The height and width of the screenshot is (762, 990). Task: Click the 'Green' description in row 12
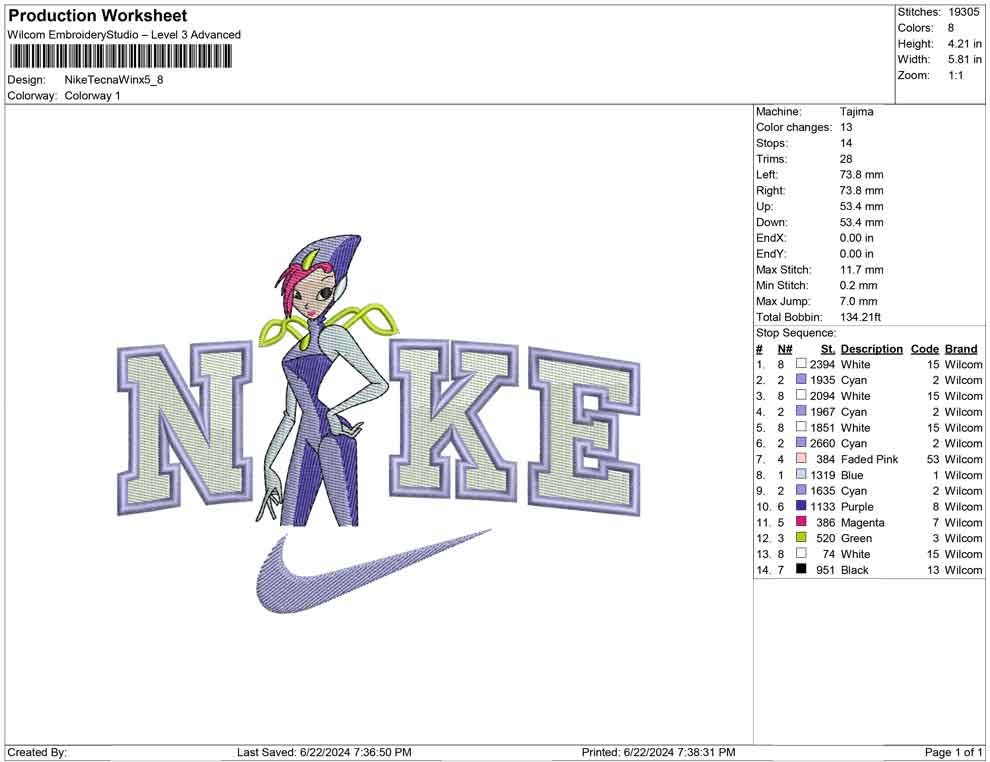[x=856, y=538]
